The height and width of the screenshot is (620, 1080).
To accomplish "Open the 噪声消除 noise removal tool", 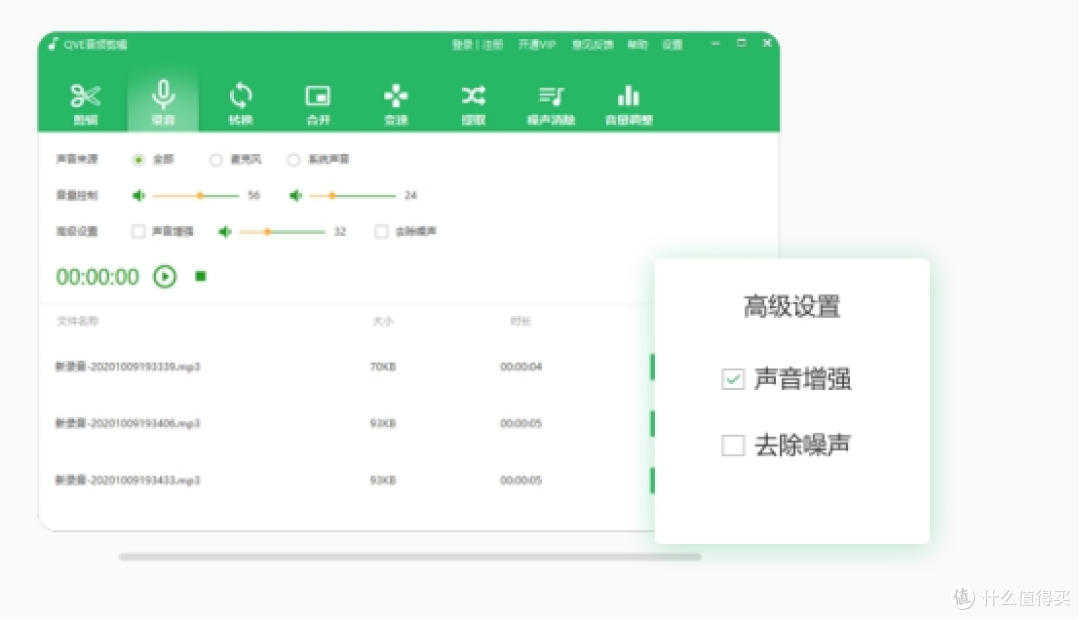I will point(551,103).
